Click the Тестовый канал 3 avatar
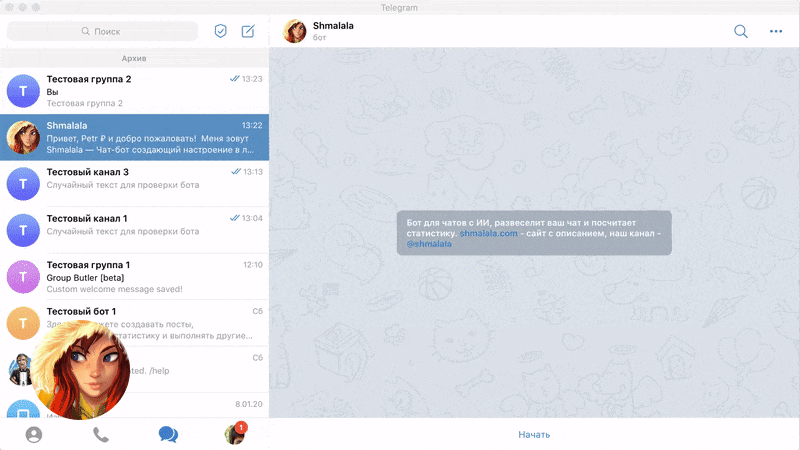 [23, 184]
